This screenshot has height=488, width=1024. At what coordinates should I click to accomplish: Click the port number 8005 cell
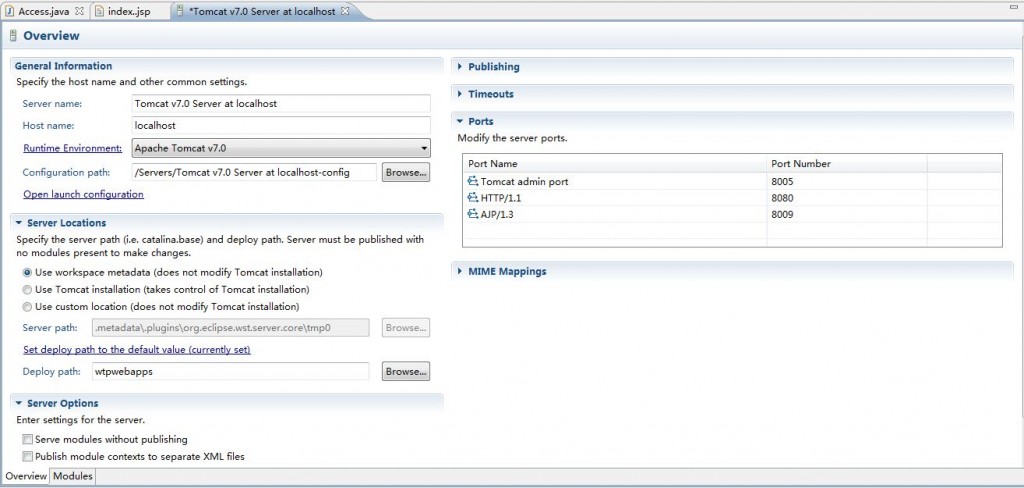tap(846, 182)
